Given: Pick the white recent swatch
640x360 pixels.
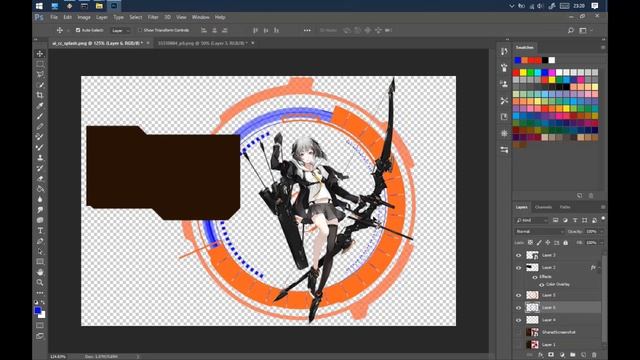Looking at the screenshot, I should coord(552,60).
